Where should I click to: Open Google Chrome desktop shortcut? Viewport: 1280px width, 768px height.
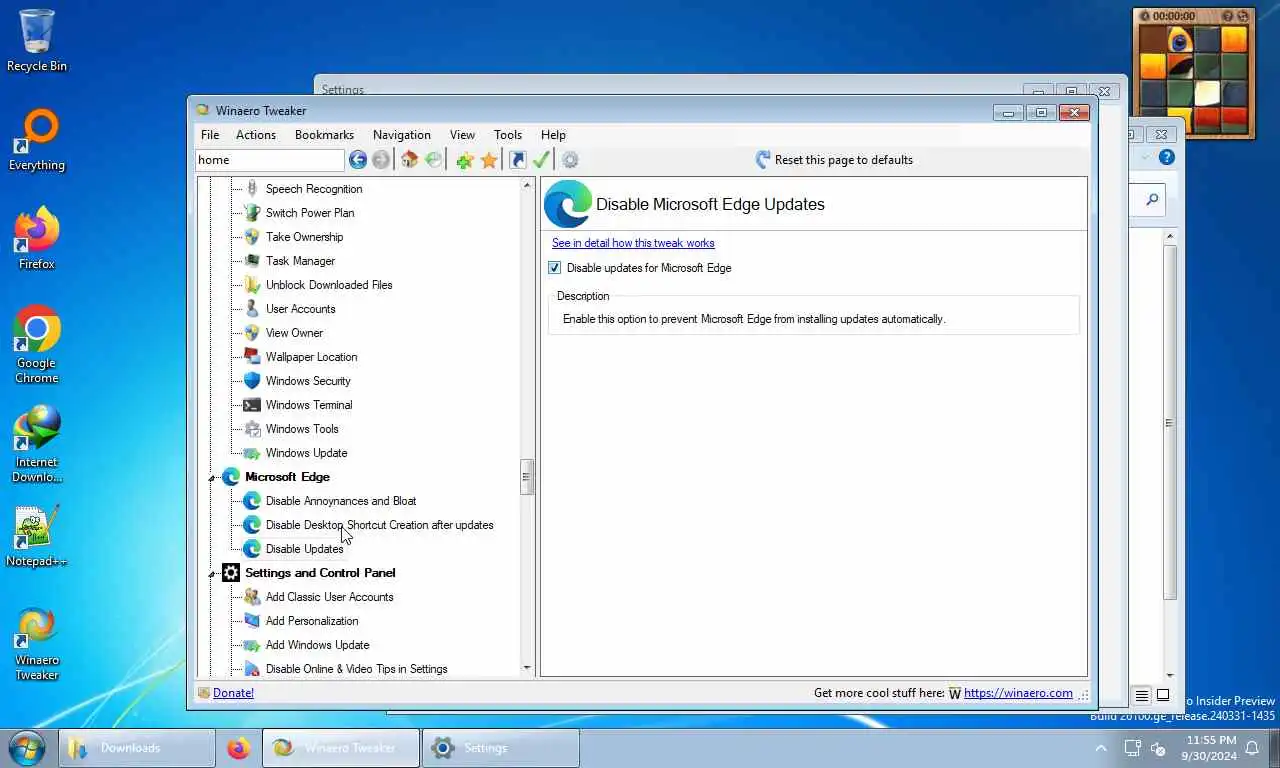(37, 345)
